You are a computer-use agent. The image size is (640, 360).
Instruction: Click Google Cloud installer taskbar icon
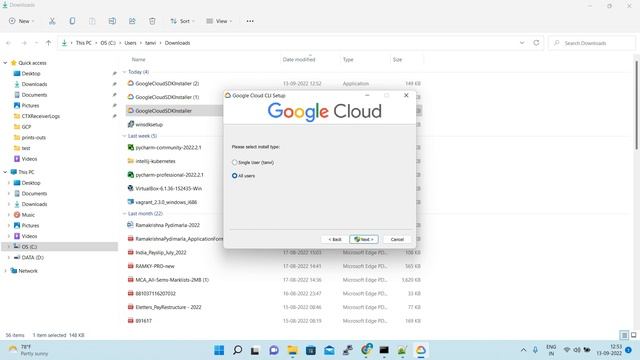click(x=420, y=350)
